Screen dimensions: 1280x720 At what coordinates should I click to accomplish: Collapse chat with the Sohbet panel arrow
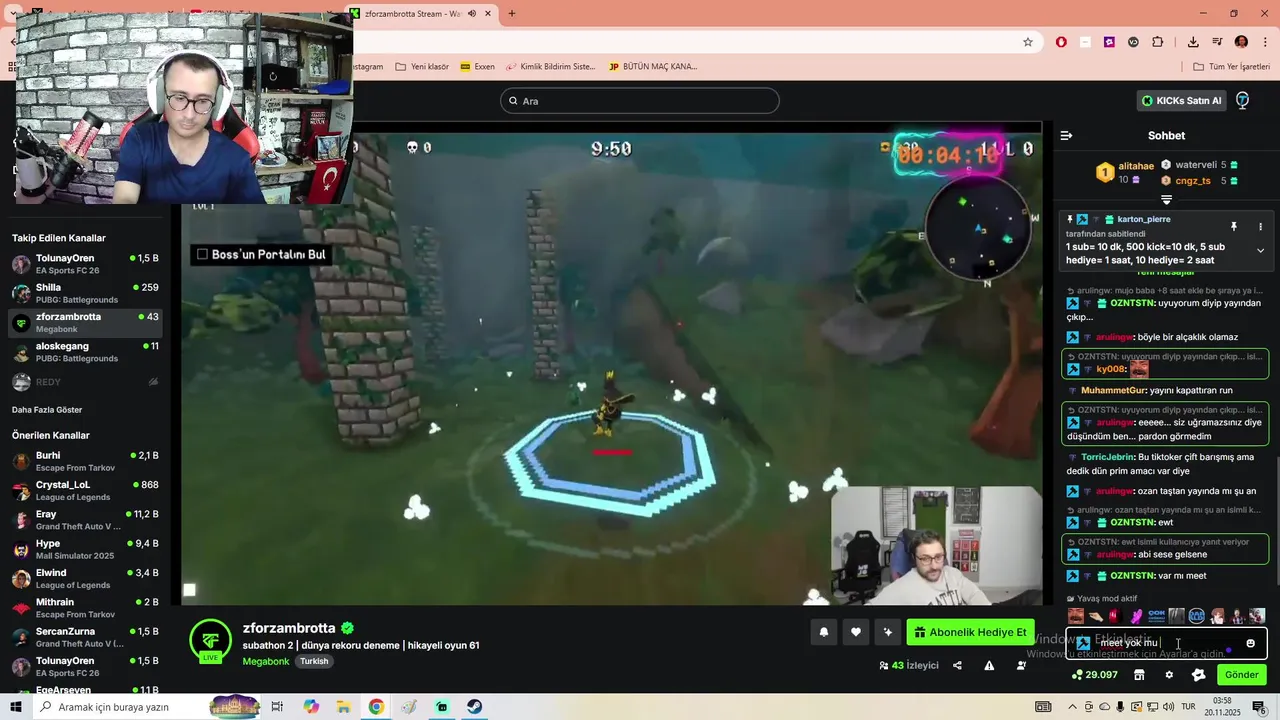coord(1066,135)
